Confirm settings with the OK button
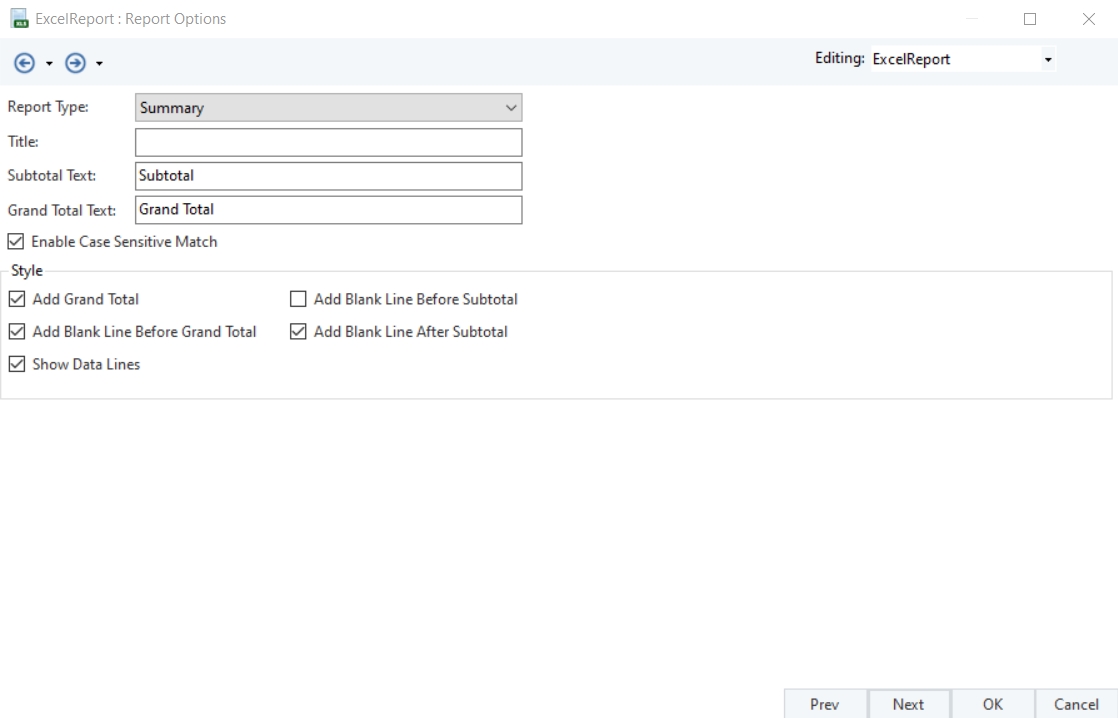Image resolution: width=1118 pixels, height=718 pixels. (x=993, y=704)
